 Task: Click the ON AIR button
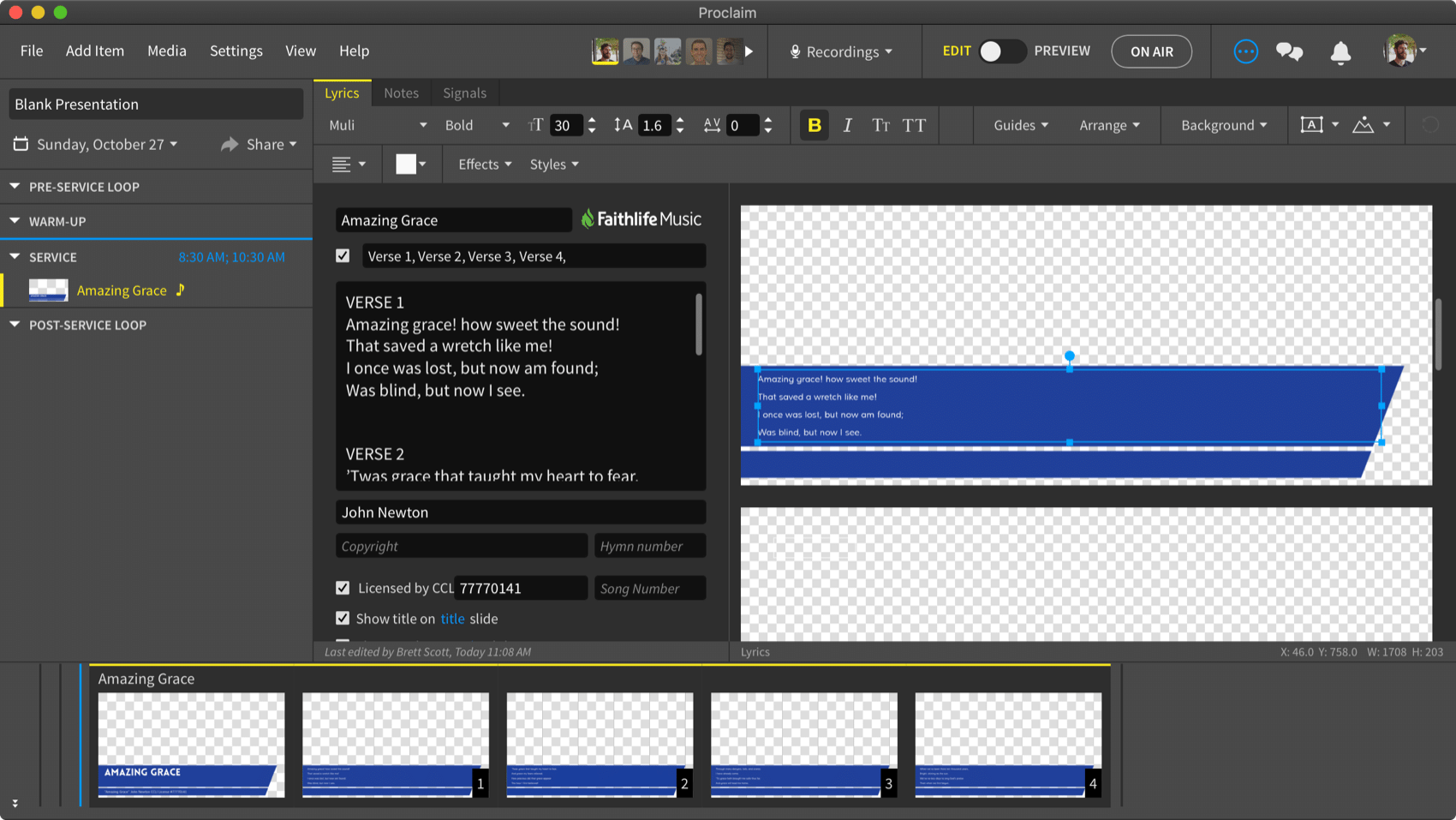click(1152, 51)
